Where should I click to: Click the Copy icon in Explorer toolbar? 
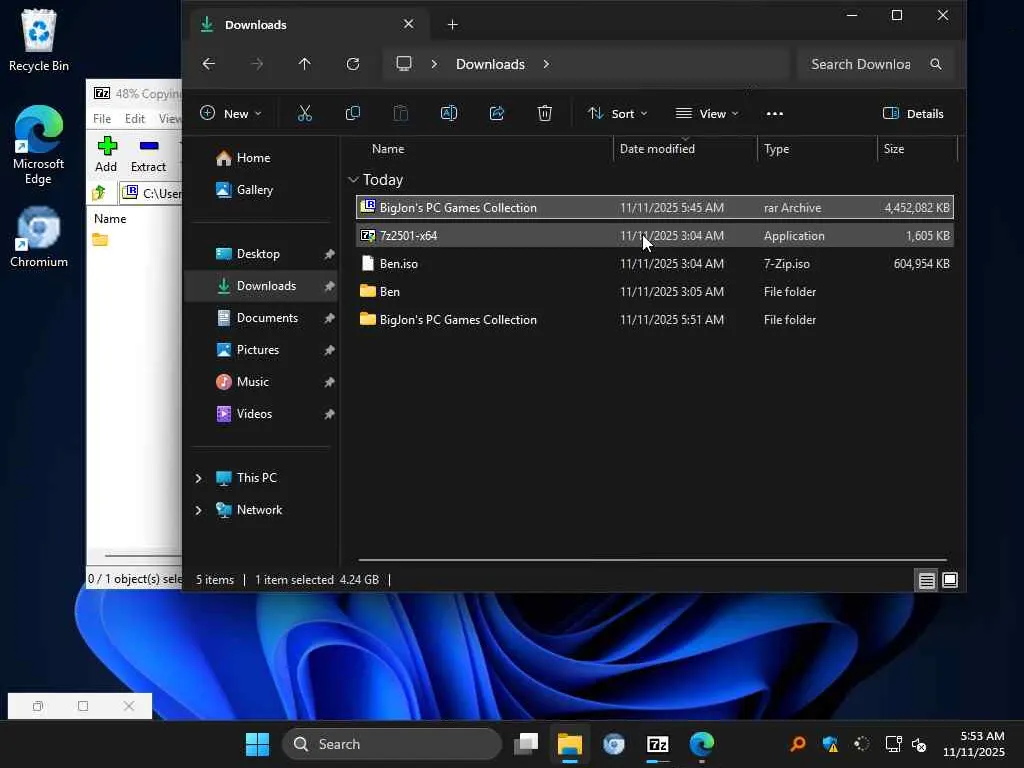pos(353,114)
